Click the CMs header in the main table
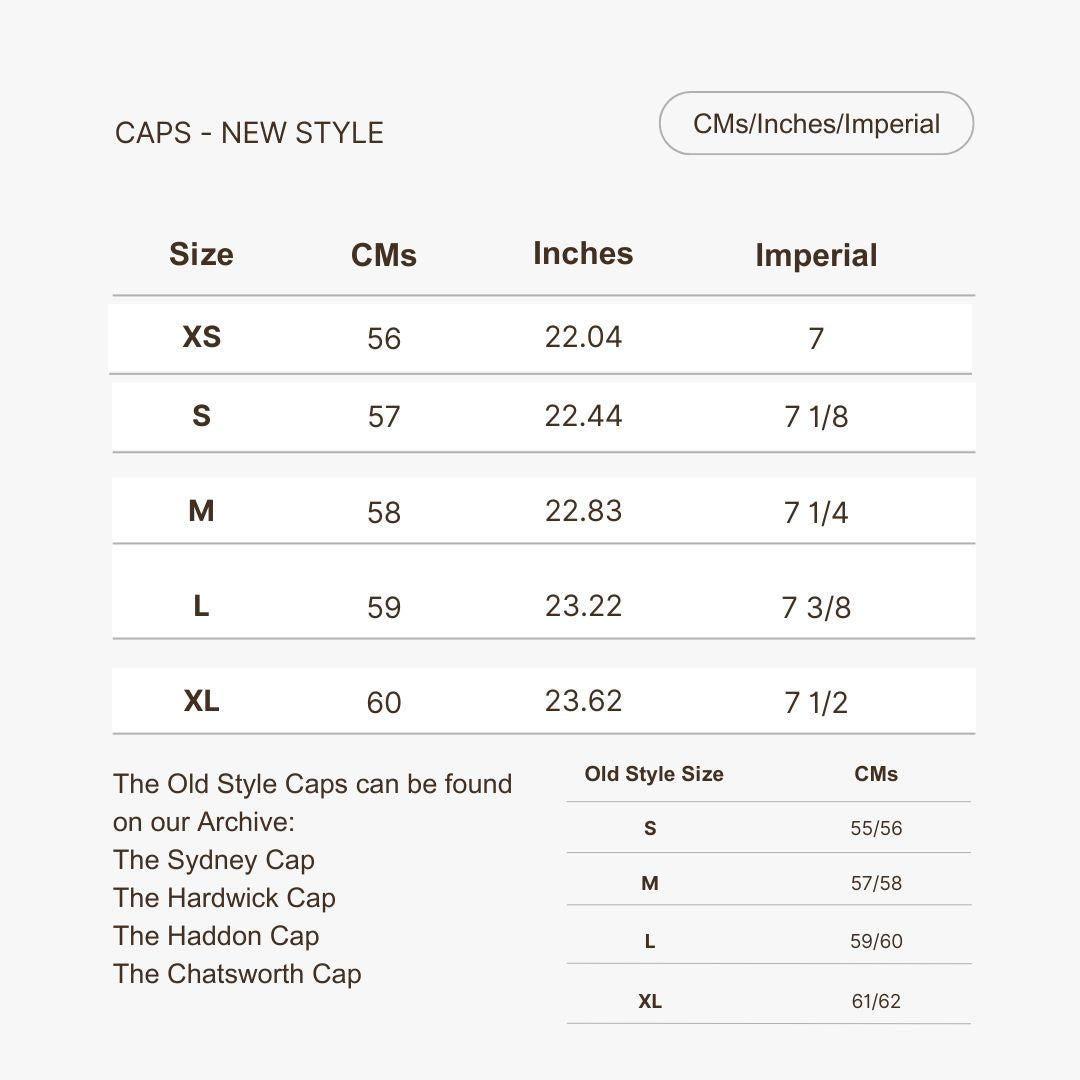Screen dimensions: 1080x1080 pyautogui.click(x=384, y=255)
